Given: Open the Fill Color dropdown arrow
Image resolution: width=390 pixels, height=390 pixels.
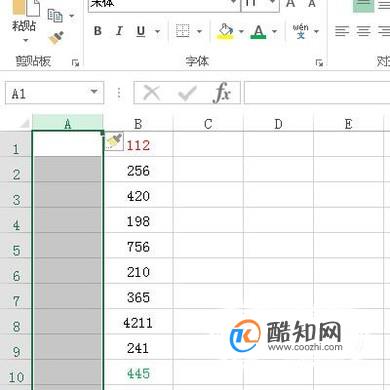Looking at the screenshot, I should click(241, 32).
